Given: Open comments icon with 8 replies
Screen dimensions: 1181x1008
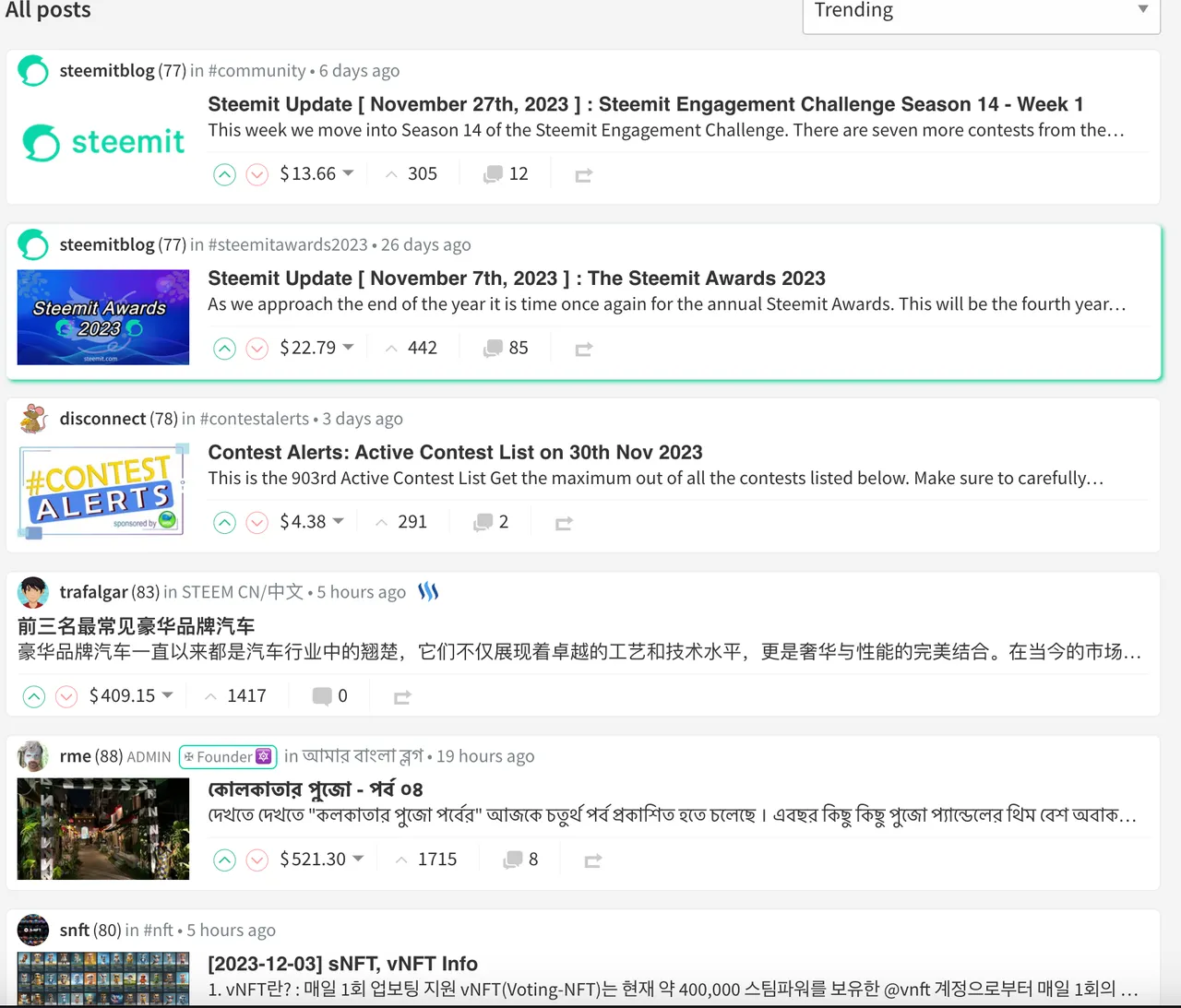Looking at the screenshot, I should point(513,860).
